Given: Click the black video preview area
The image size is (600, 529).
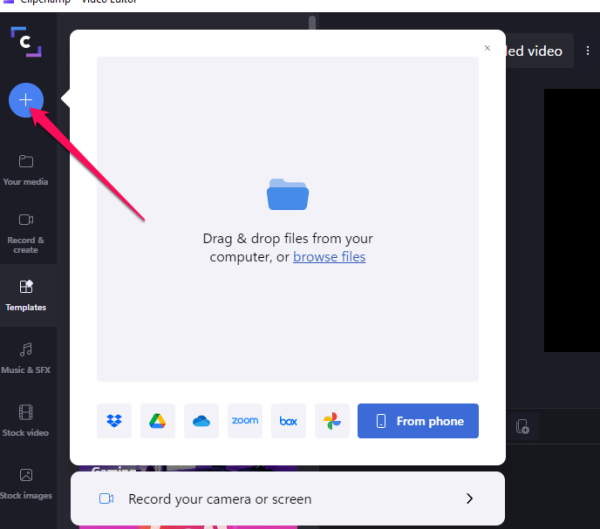Looking at the screenshot, I should click(572, 220).
